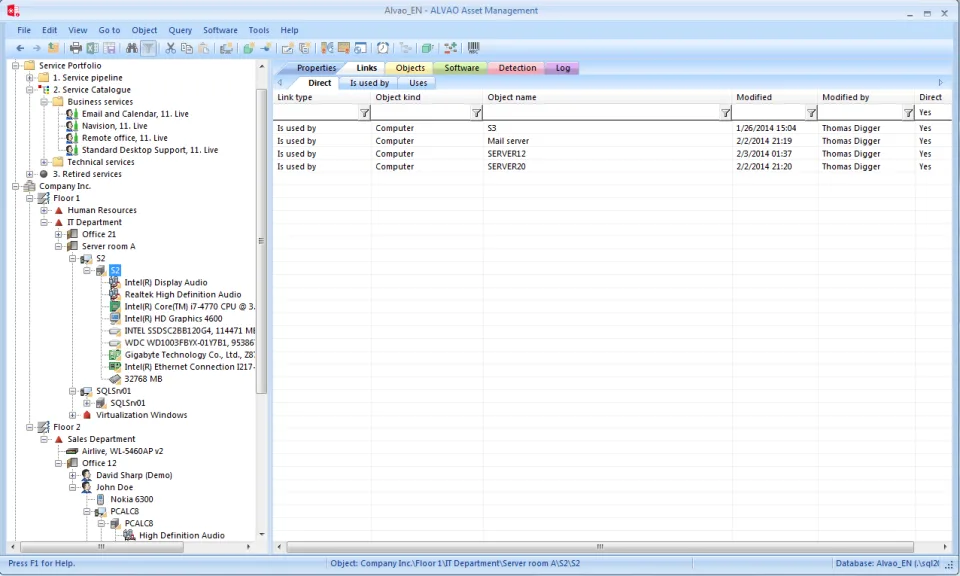Image resolution: width=960 pixels, height=576 pixels.
Task: Click the window properties toolbar icon
Action: coord(361,48)
